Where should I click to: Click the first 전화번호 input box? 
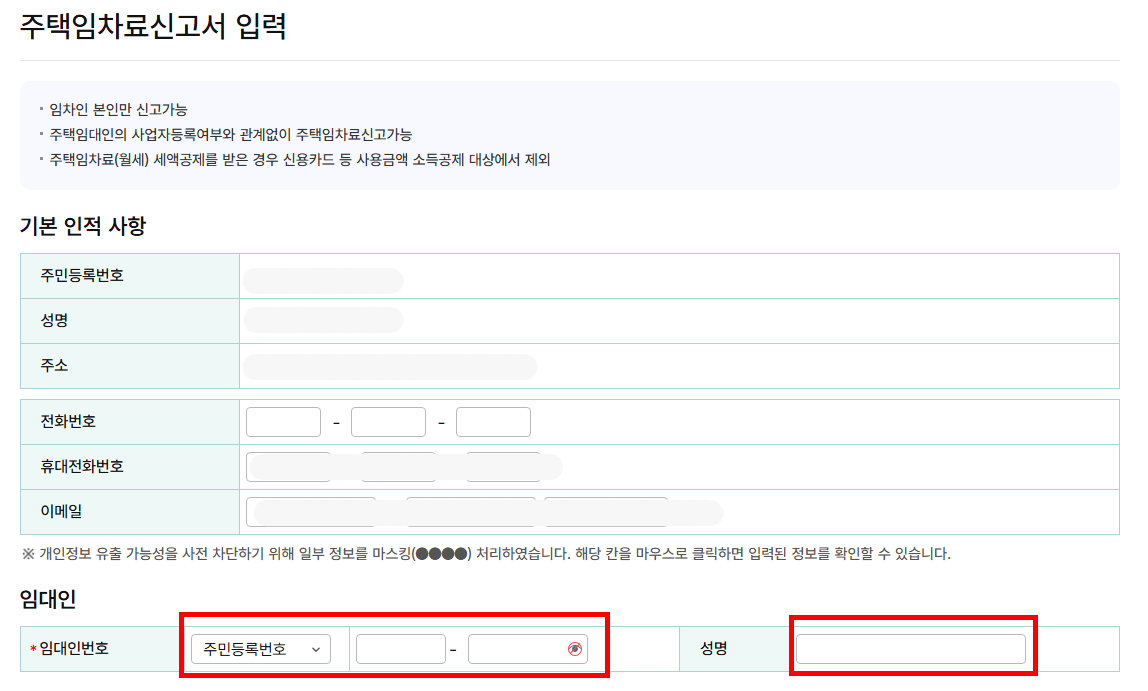[x=283, y=421]
